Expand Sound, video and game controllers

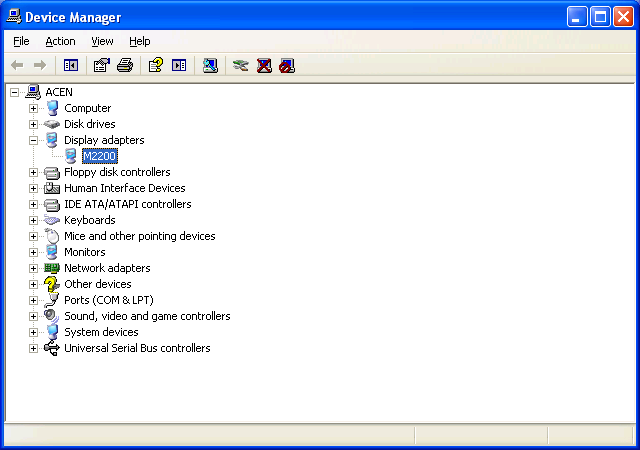point(33,316)
